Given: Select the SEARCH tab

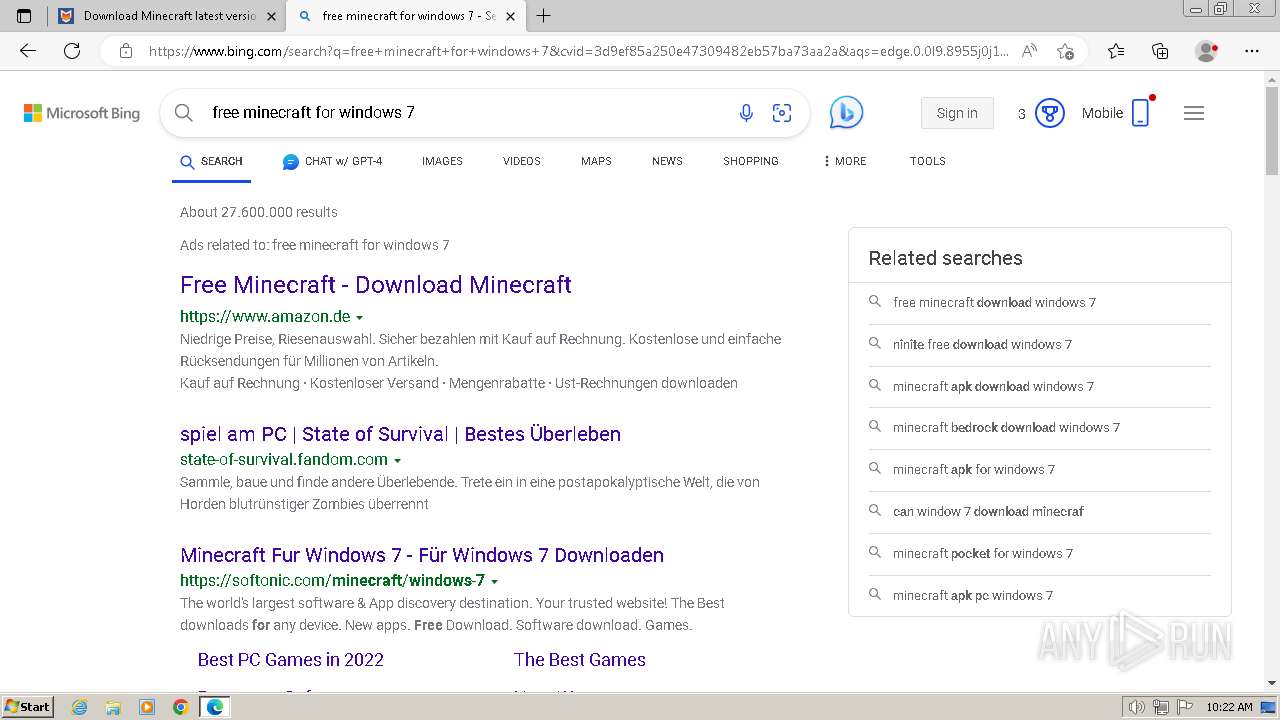Looking at the screenshot, I should [211, 161].
